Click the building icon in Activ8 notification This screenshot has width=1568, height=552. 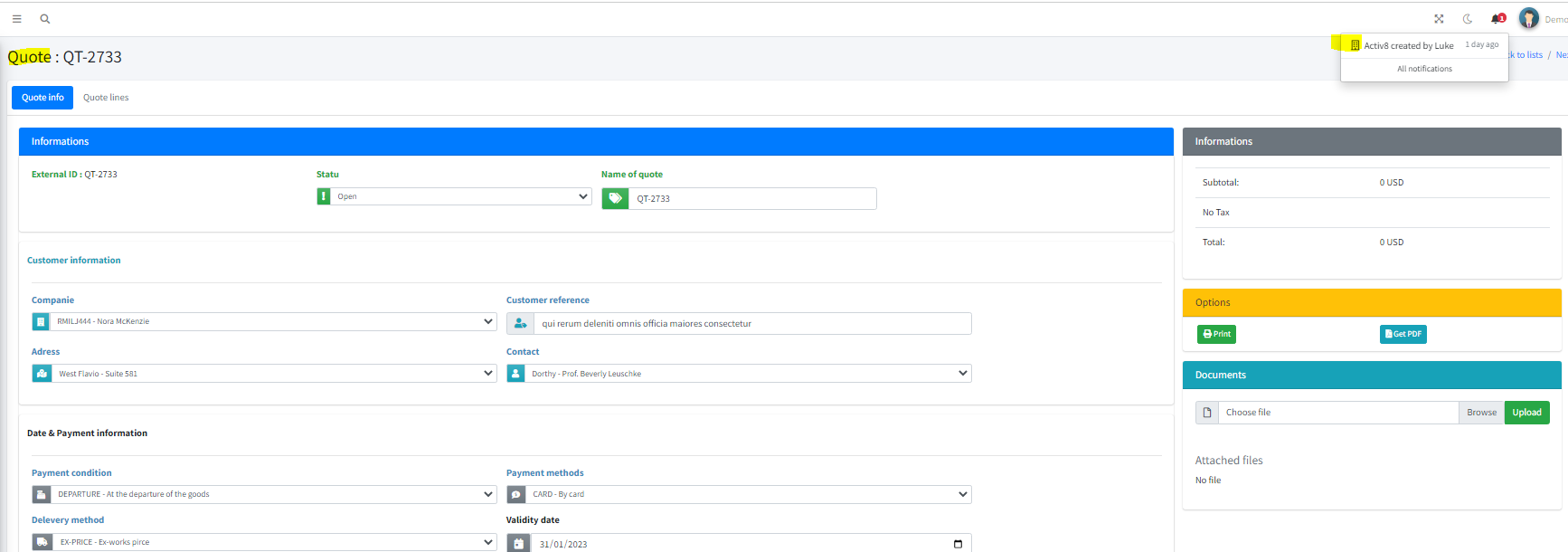click(1355, 45)
